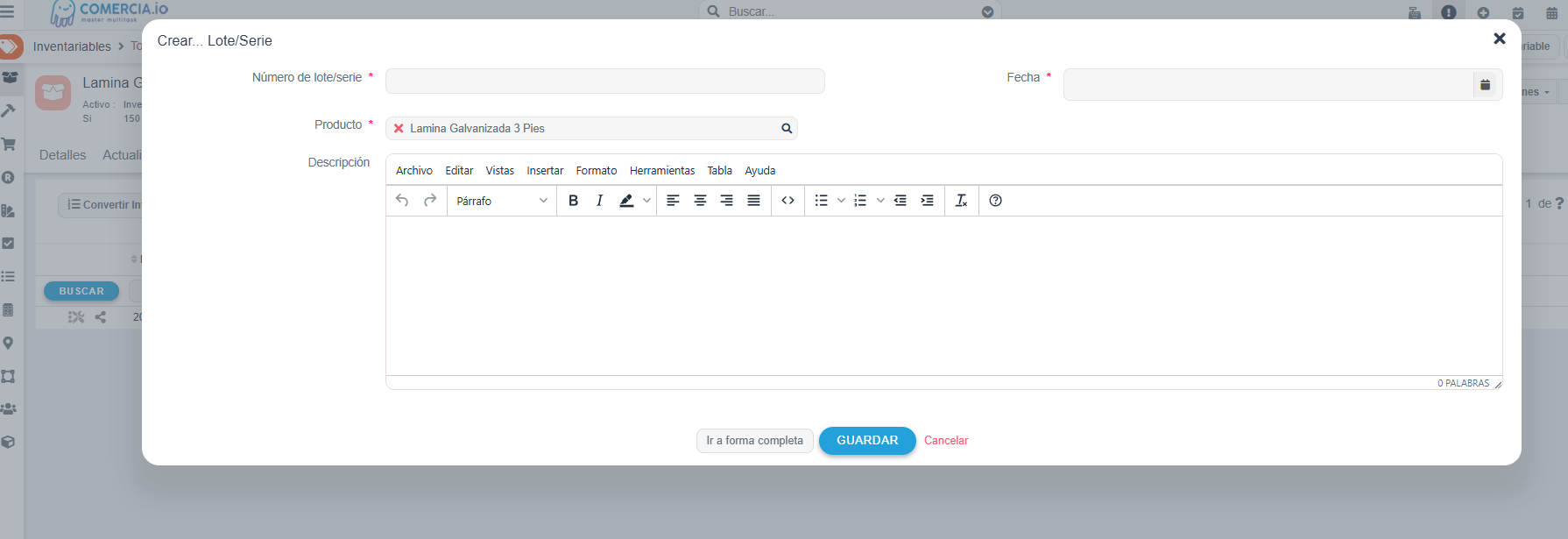Open the exclamation alert icon in top bar
This screenshot has width=1568, height=539.
coord(1449,12)
